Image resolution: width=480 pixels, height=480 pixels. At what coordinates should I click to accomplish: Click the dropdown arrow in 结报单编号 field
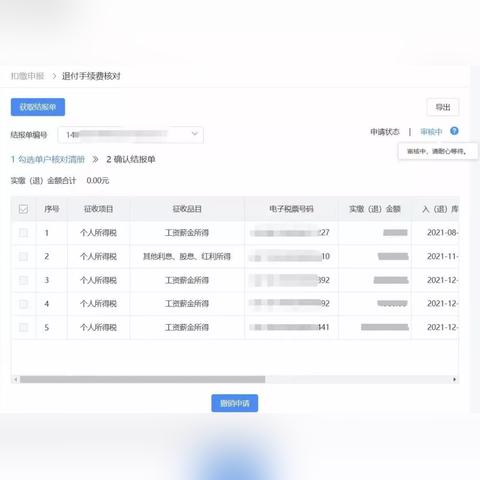195,134
